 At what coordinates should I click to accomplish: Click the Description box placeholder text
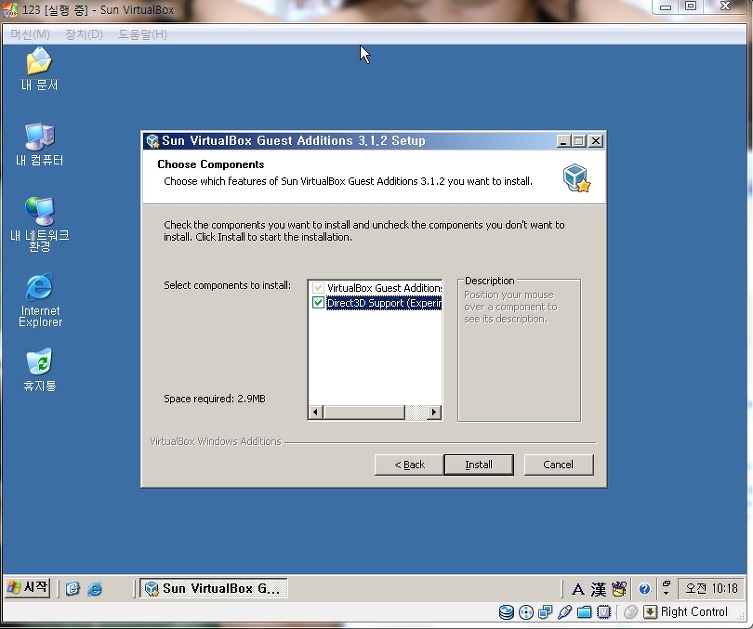coord(510,307)
